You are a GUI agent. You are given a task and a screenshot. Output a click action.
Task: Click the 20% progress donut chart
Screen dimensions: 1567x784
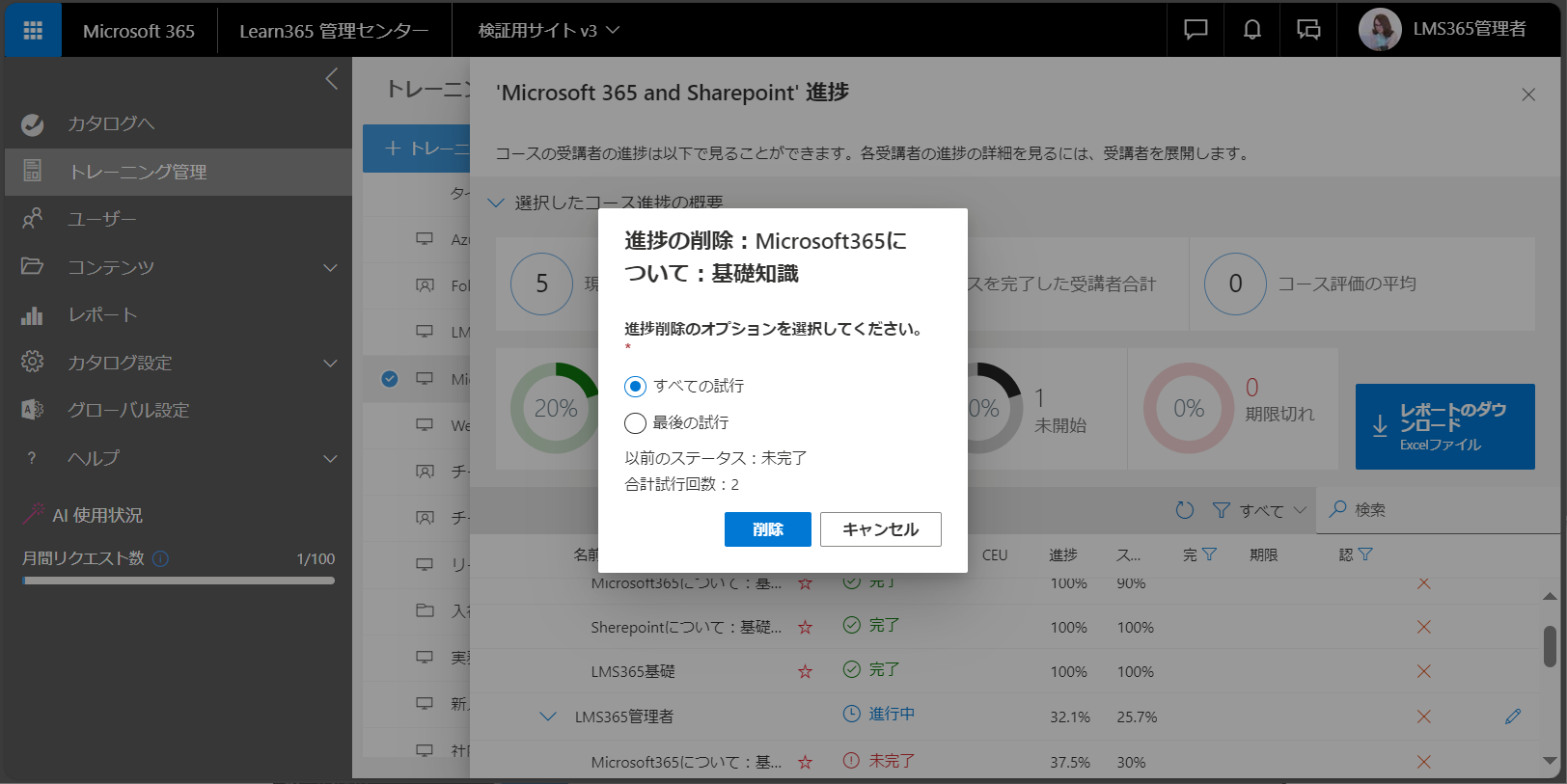click(x=556, y=408)
